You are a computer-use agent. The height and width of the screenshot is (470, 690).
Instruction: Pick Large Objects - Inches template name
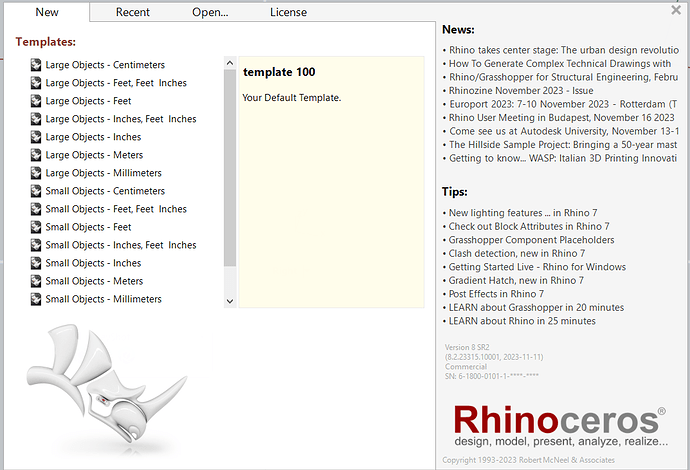pyautogui.click(x=93, y=137)
